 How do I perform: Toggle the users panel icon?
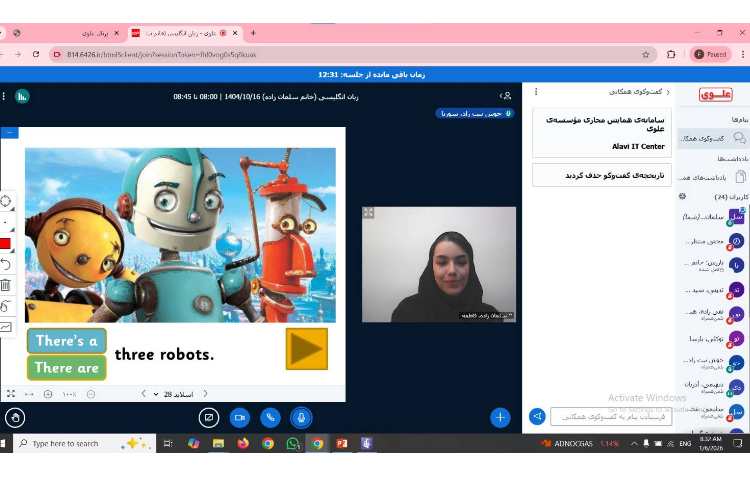tap(506, 96)
